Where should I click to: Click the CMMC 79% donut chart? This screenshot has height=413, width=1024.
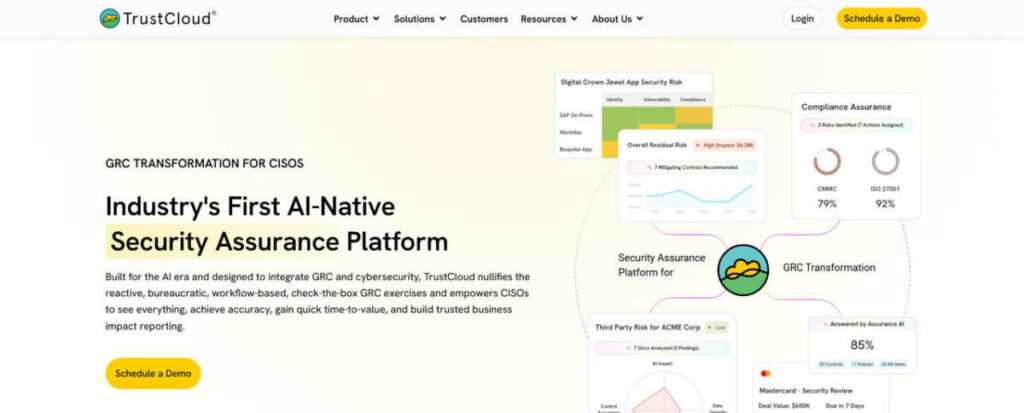[827, 162]
